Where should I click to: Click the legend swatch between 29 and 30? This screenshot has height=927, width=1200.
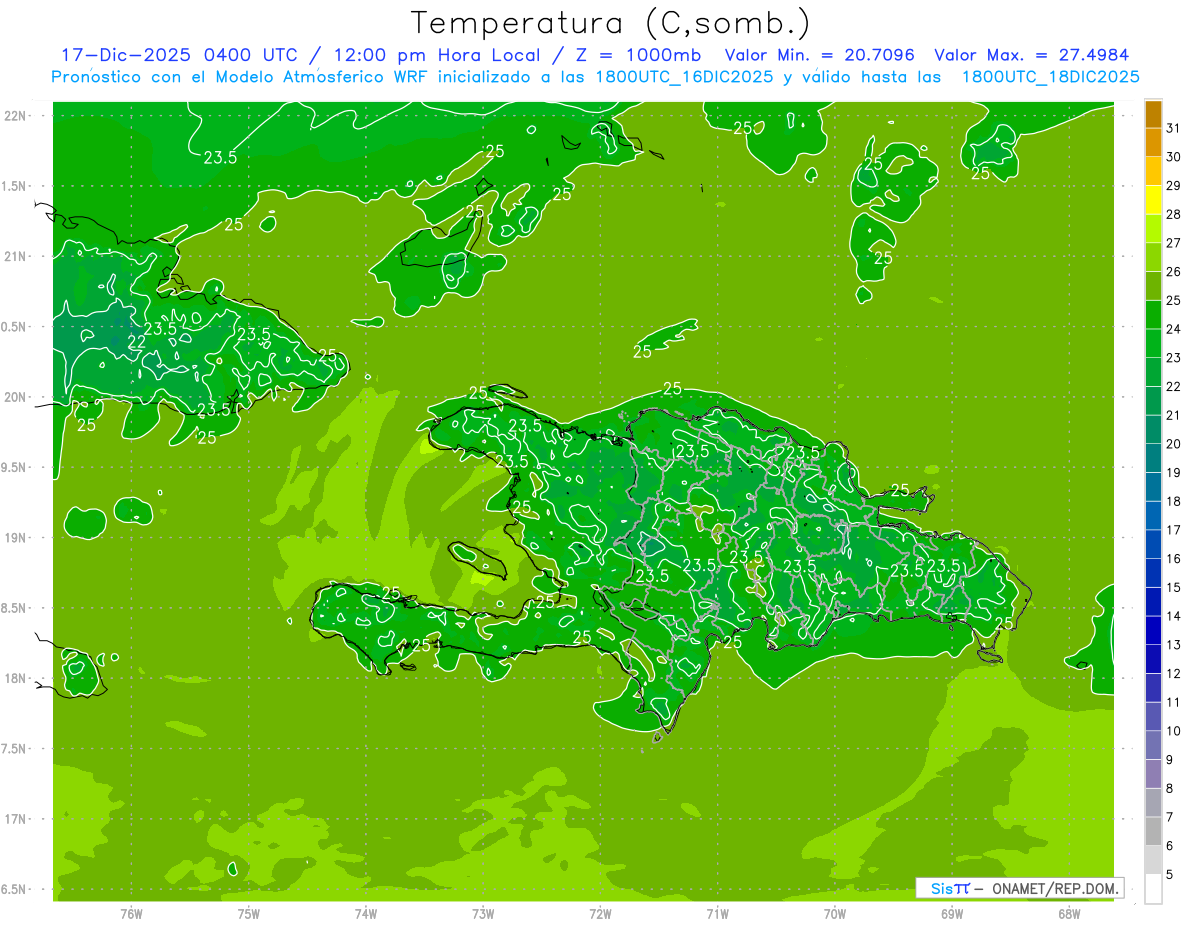point(1153,171)
